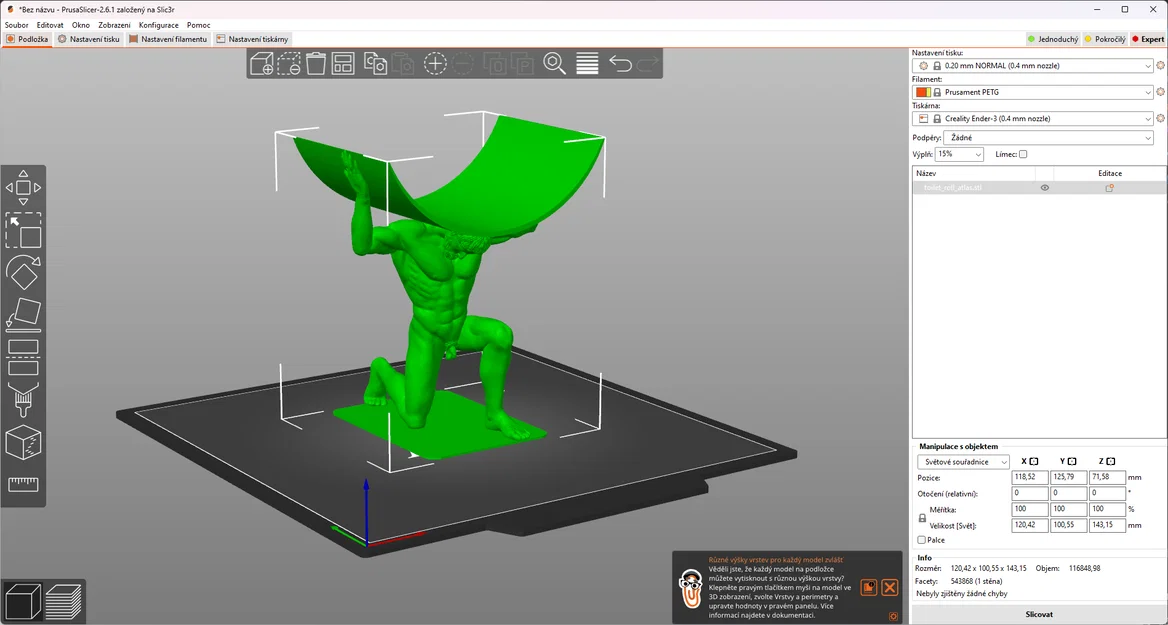Viewport: 1168px width, 625px height.
Task: Switch to Pokročilý mode
Action: (1105, 39)
